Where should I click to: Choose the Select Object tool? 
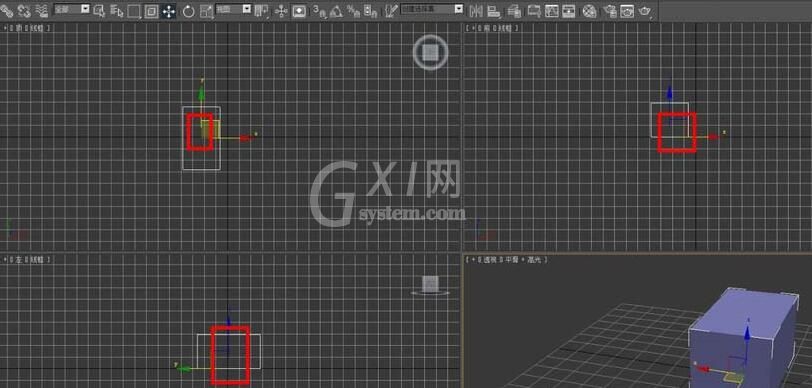click(x=98, y=10)
